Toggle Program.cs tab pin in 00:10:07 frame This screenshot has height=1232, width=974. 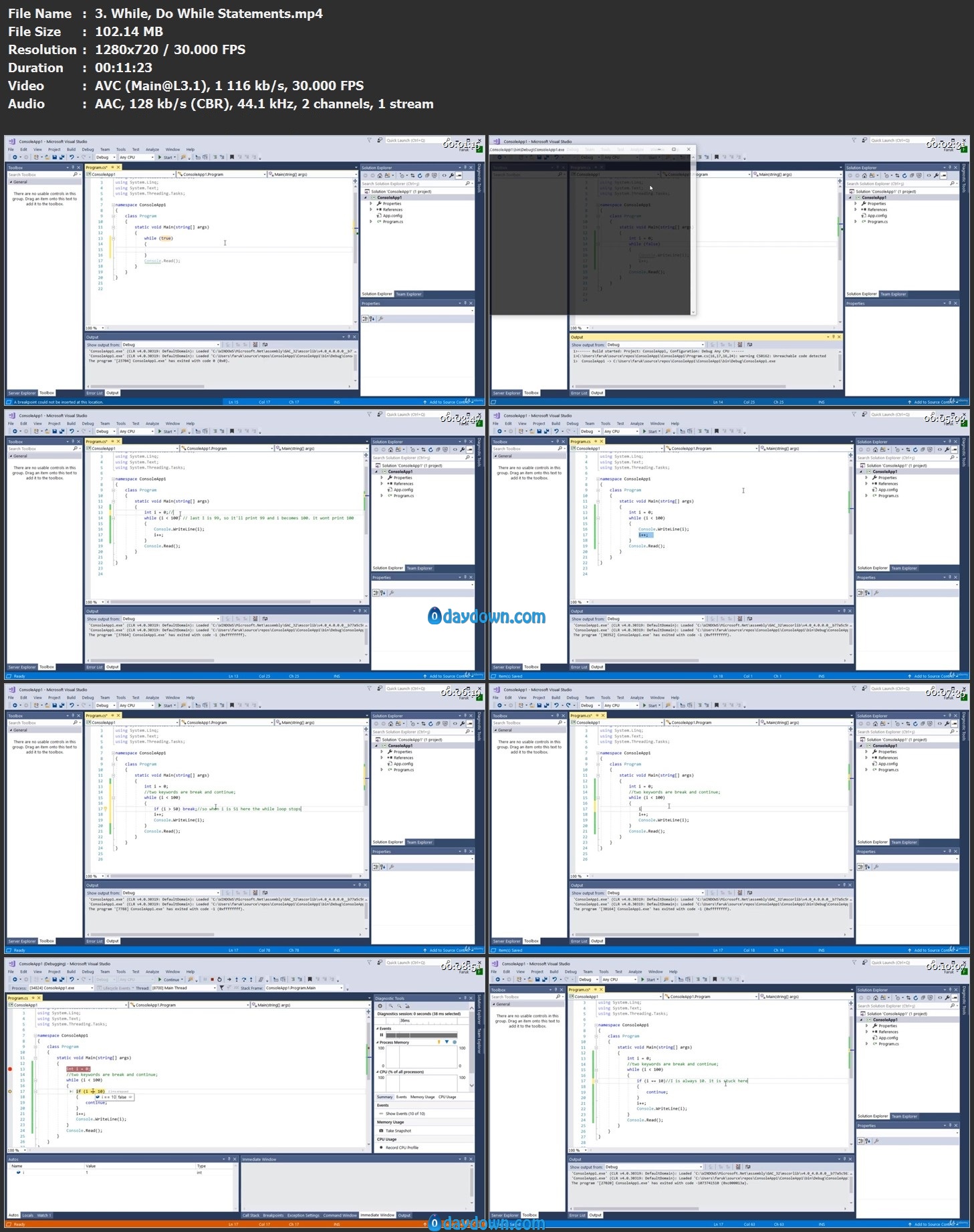[x=596, y=989]
